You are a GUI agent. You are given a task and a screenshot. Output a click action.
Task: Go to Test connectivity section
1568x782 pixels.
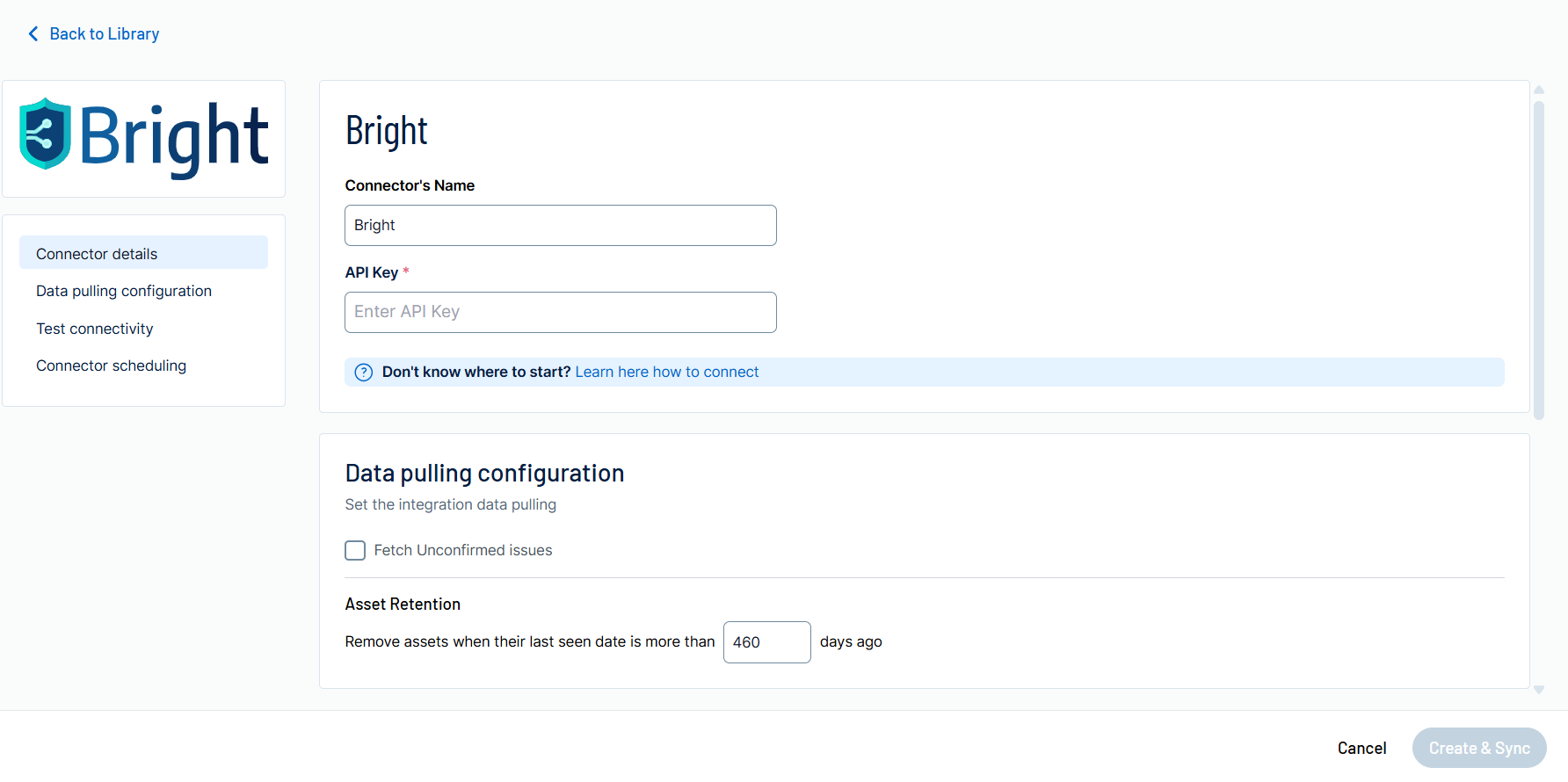tap(95, 329)
